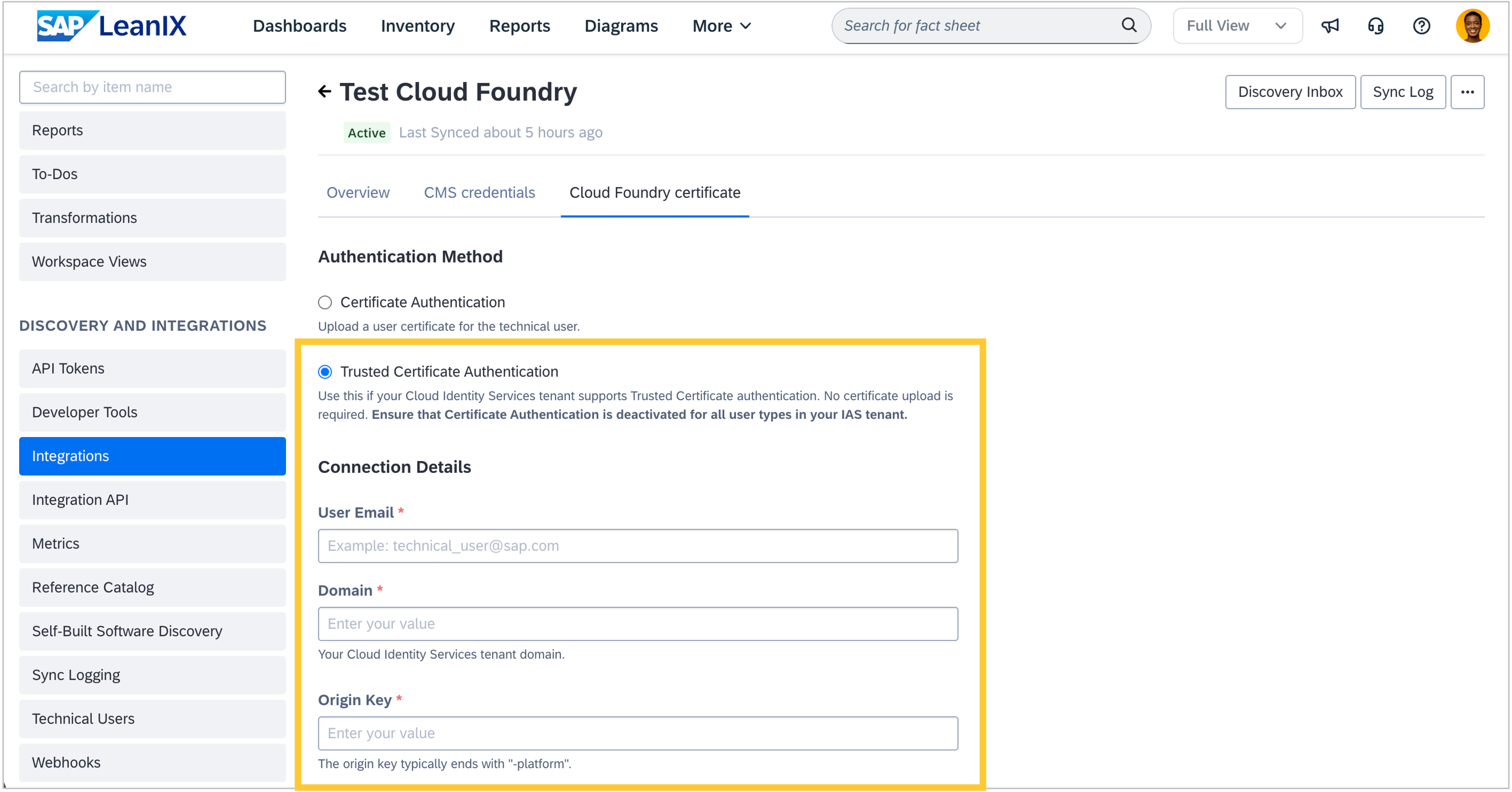
Task: Open the announcements megaphone icon
Action: [1330, 26]
